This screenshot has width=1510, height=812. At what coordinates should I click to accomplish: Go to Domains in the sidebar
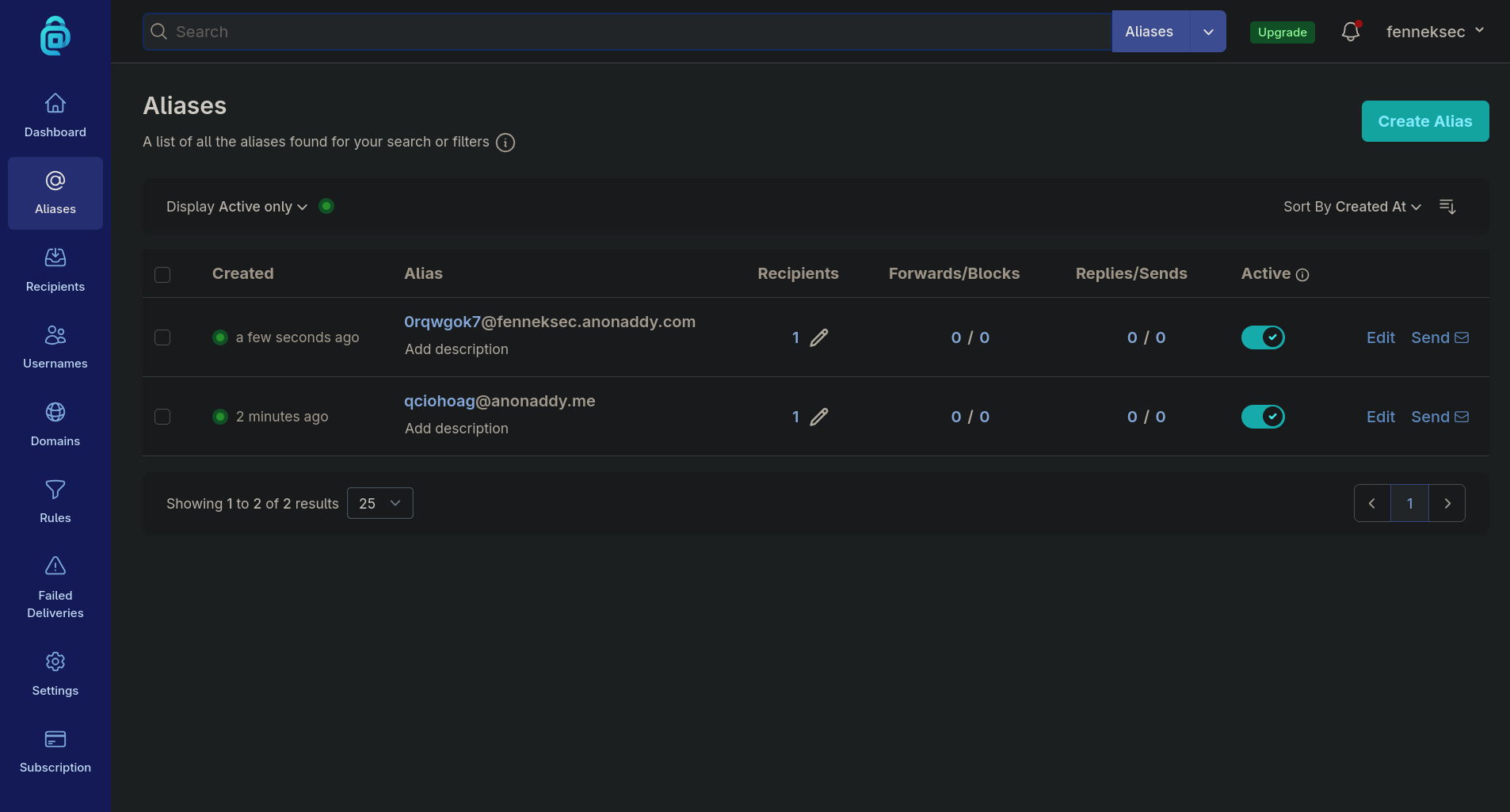pyautogui.click(x=55, y=425)
